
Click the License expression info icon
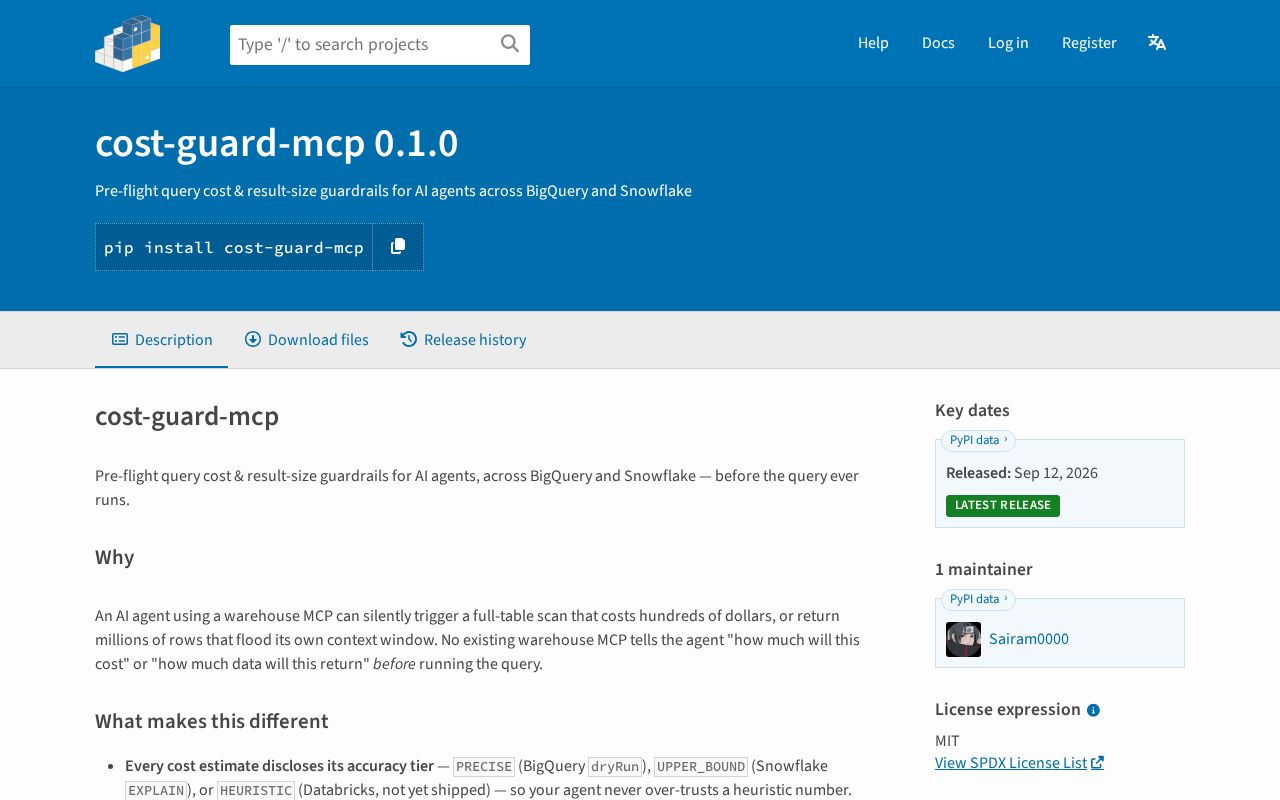point(1093,710)
